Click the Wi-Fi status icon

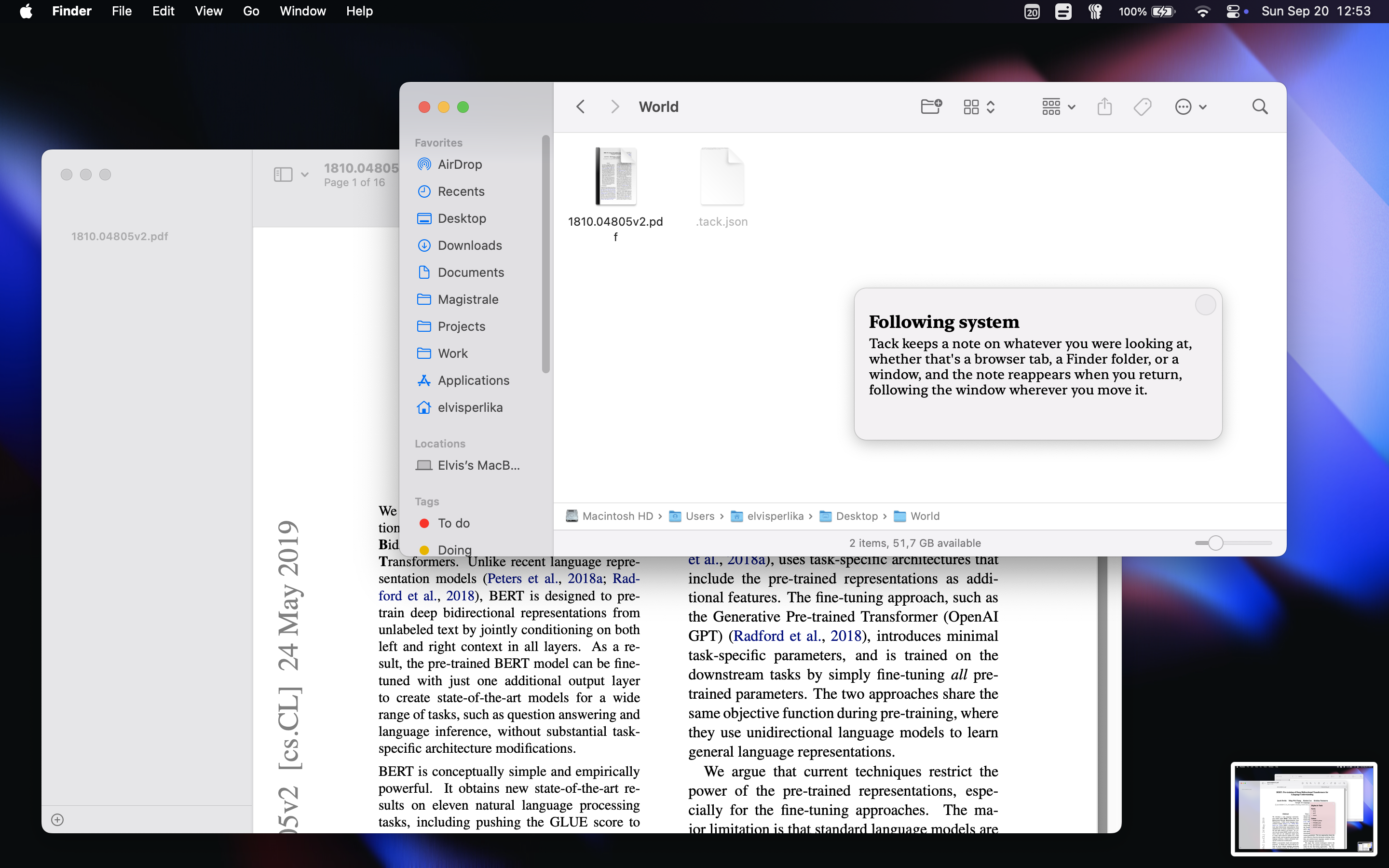(1202, 12)
